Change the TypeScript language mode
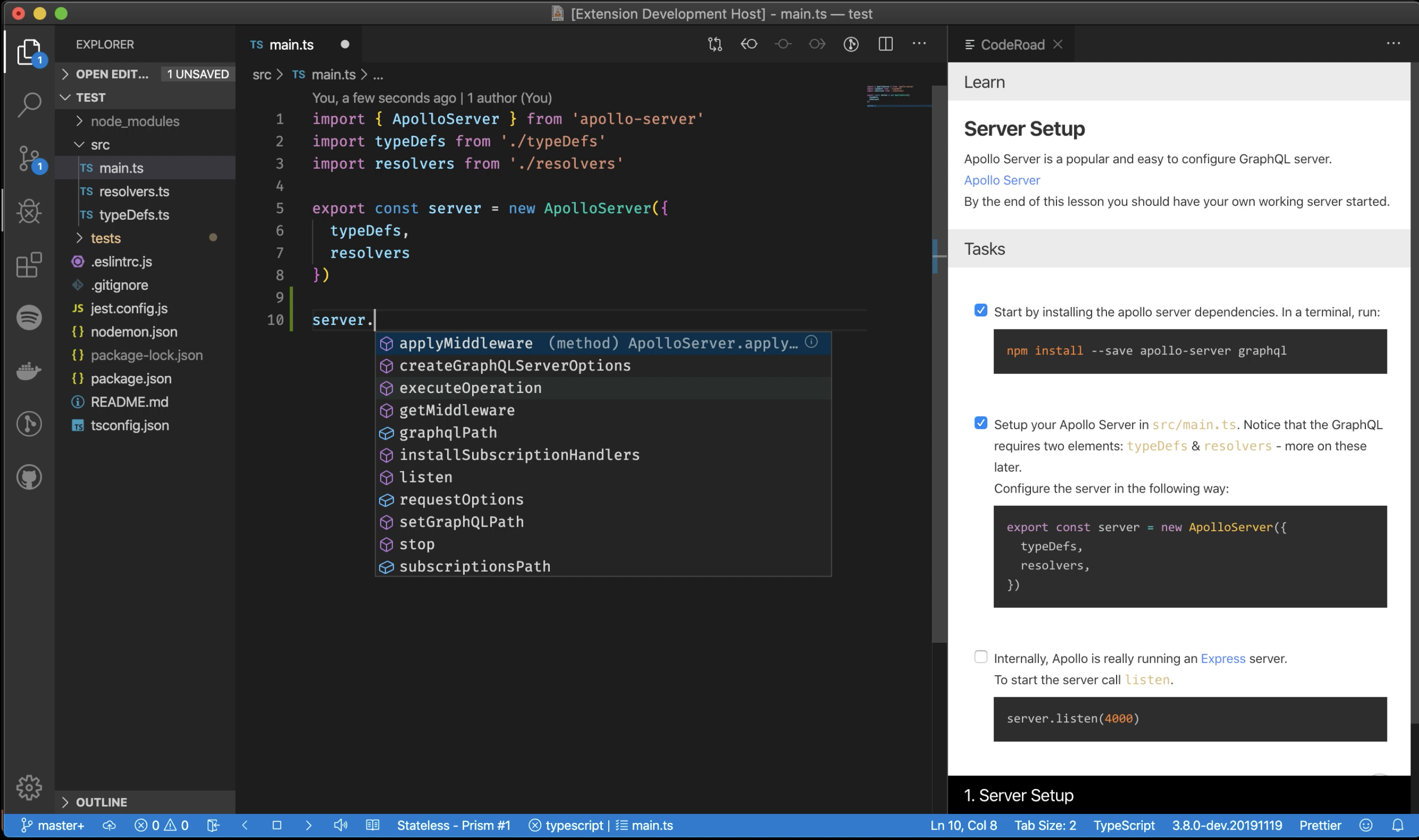The height and width of the screenshot is (840, 1419). (1124, 825)
